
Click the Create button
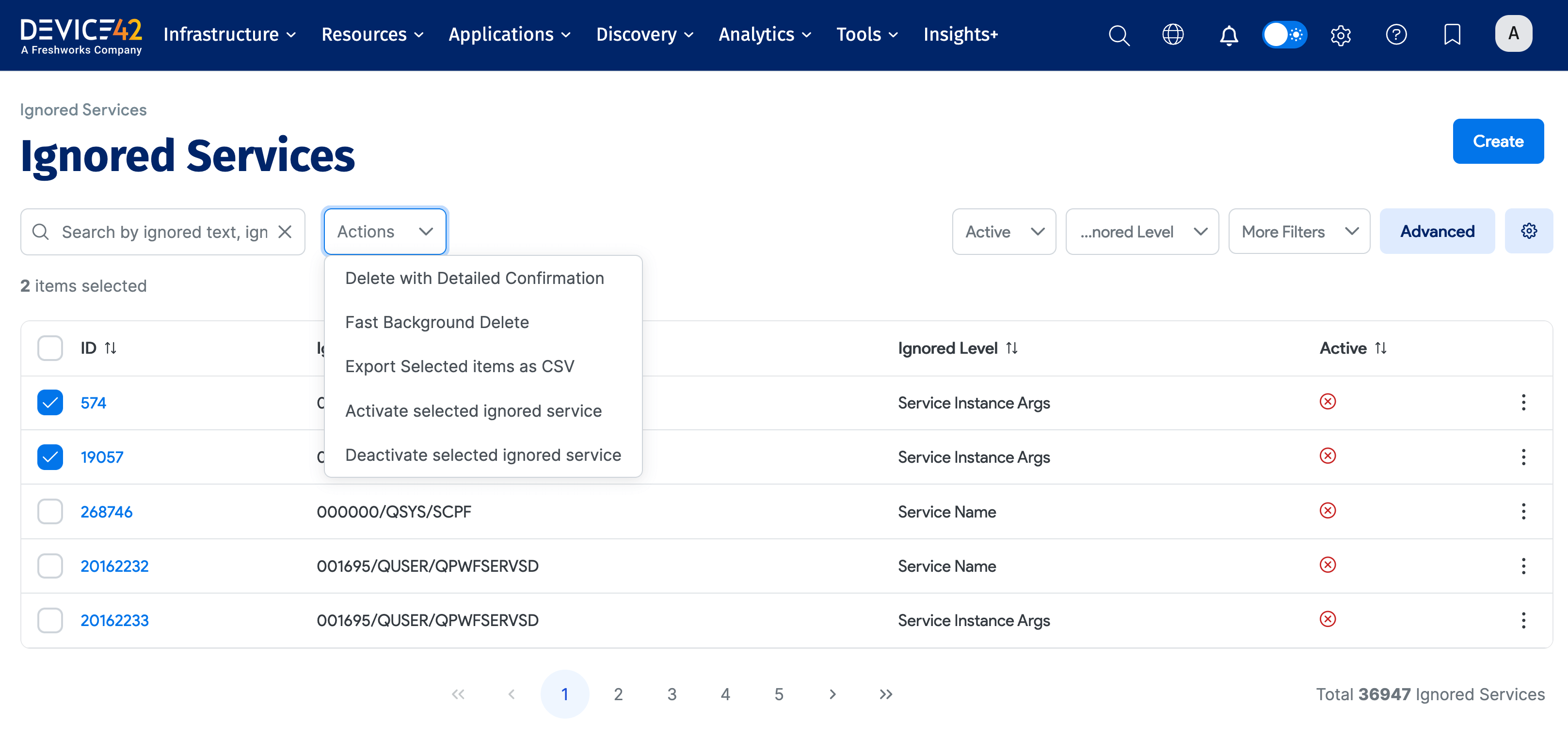[x=1497, y=141]
